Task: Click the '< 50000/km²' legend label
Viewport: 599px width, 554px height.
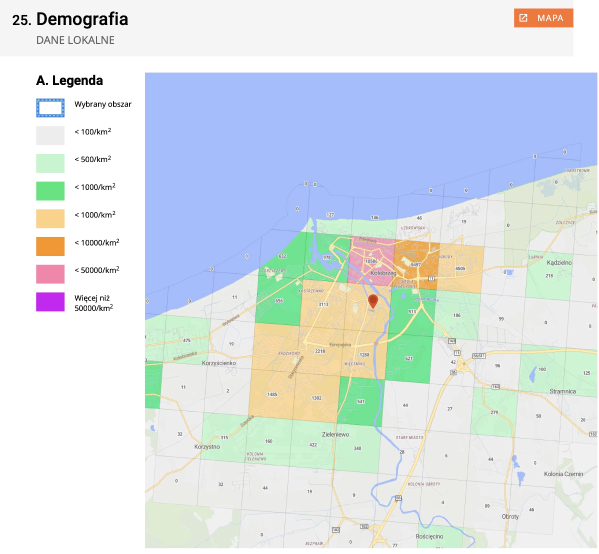Action: [x=97, y=270]
